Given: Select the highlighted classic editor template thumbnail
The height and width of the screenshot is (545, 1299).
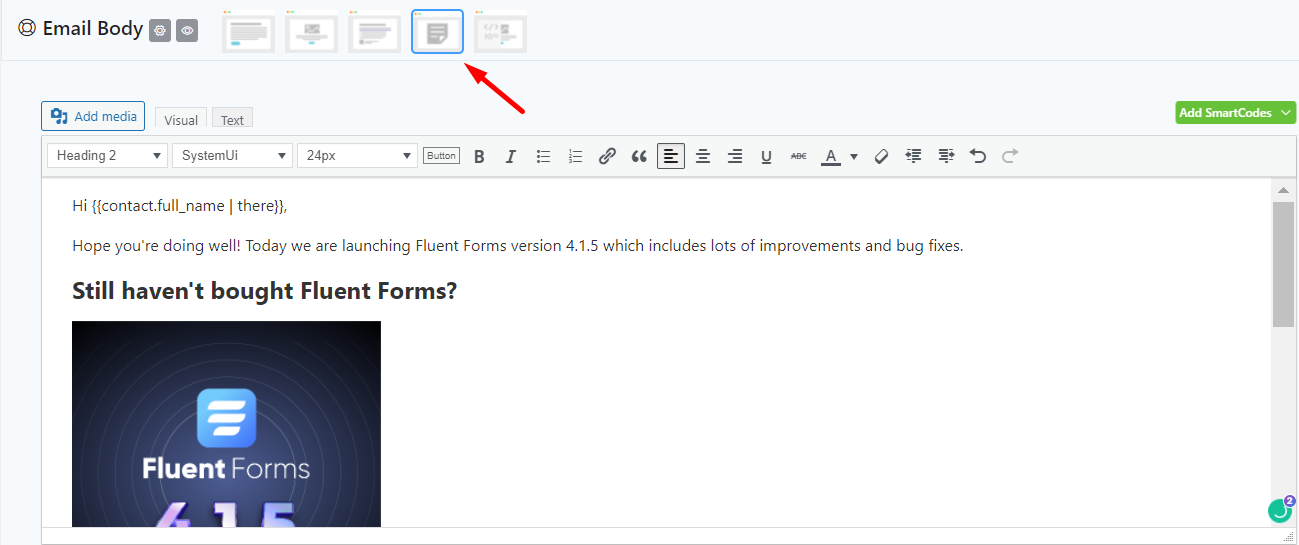Looking at the screenshot, I should (x=437, y=31).
